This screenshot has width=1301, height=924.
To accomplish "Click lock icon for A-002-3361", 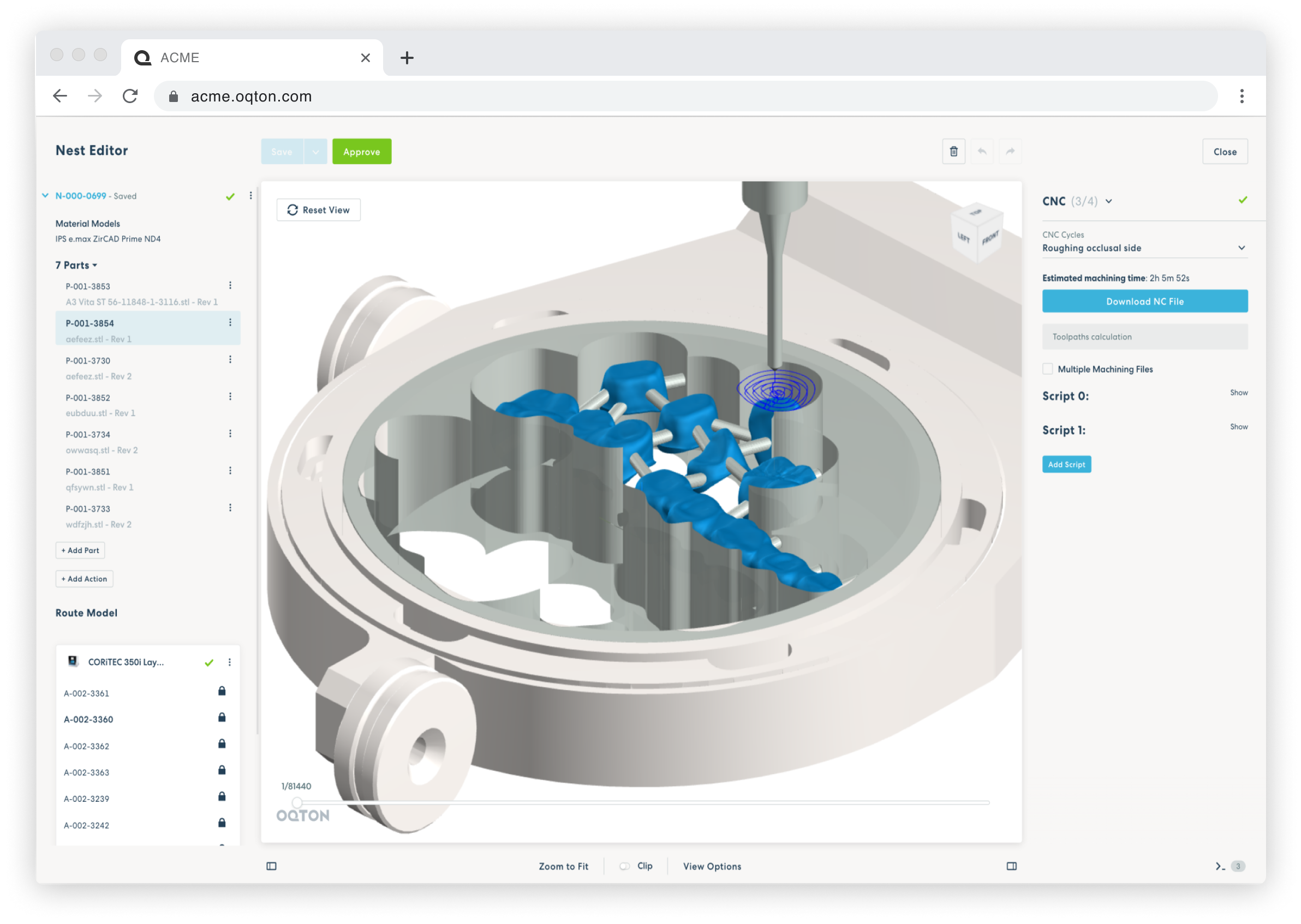I will coord(222,691).
